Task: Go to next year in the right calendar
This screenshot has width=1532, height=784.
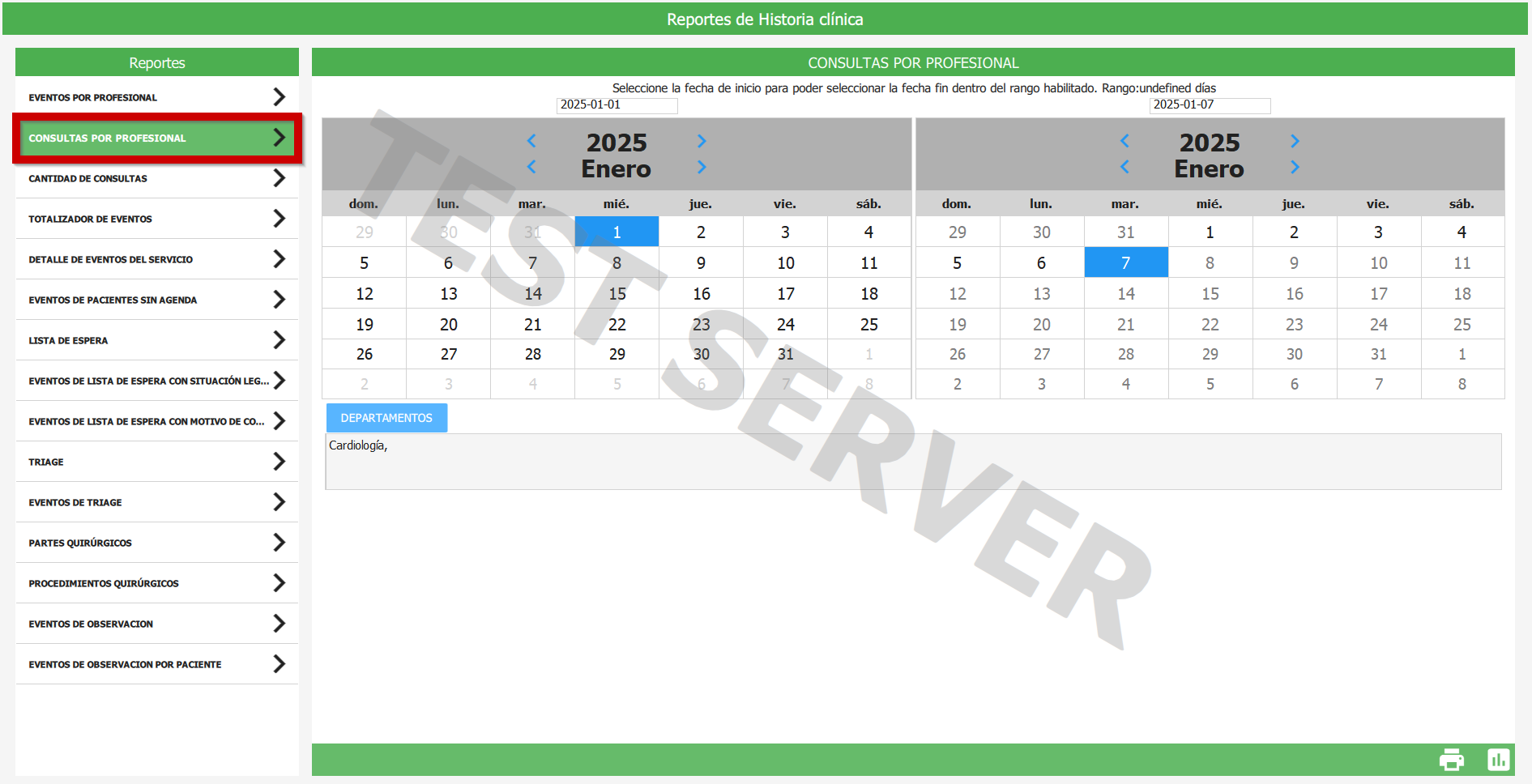Action: coord(1295,141)
